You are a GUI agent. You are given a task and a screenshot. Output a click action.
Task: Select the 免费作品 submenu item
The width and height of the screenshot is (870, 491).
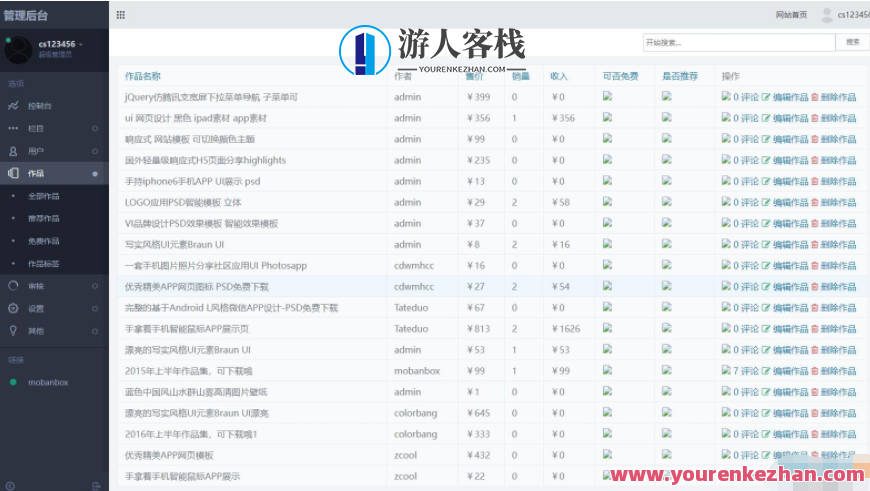tap(44, 241)
